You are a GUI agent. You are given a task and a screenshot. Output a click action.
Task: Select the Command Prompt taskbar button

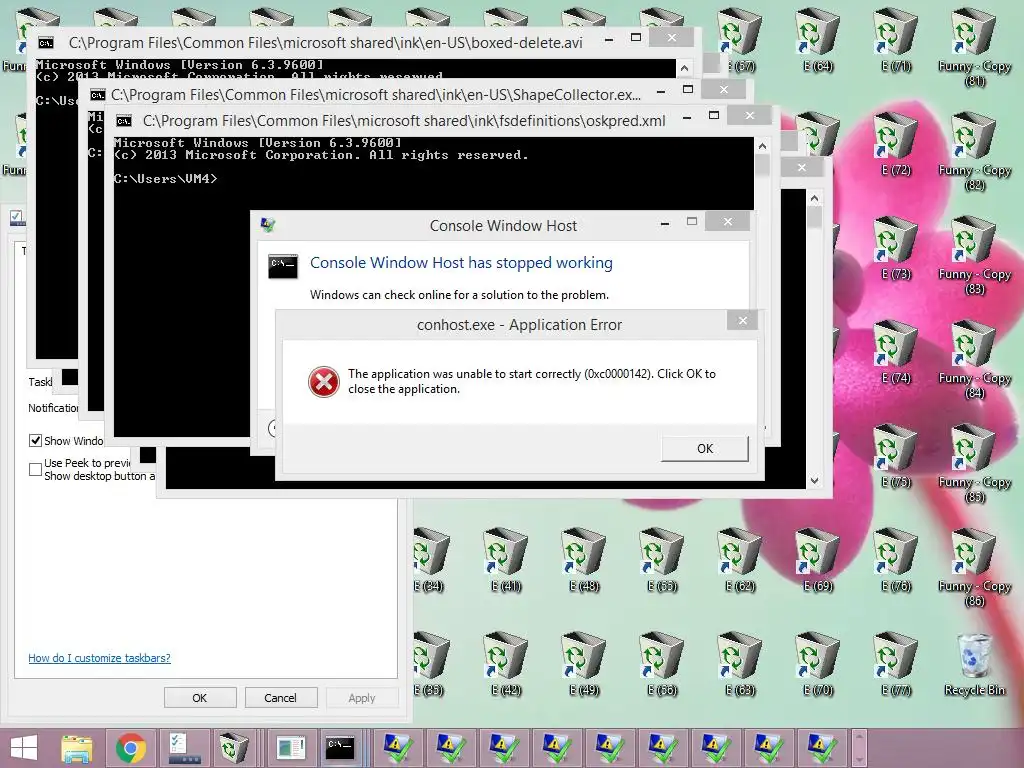click(341, 748)
